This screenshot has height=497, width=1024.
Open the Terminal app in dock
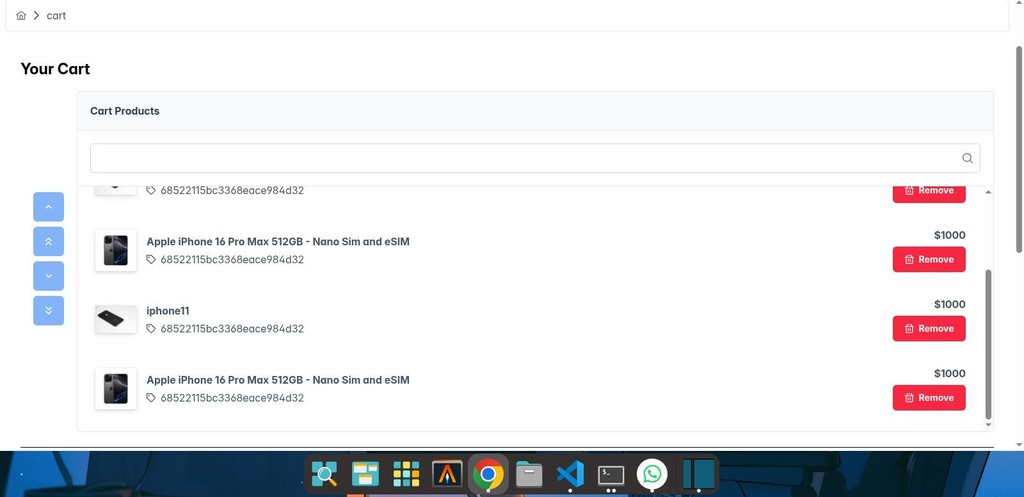[611, 475]
